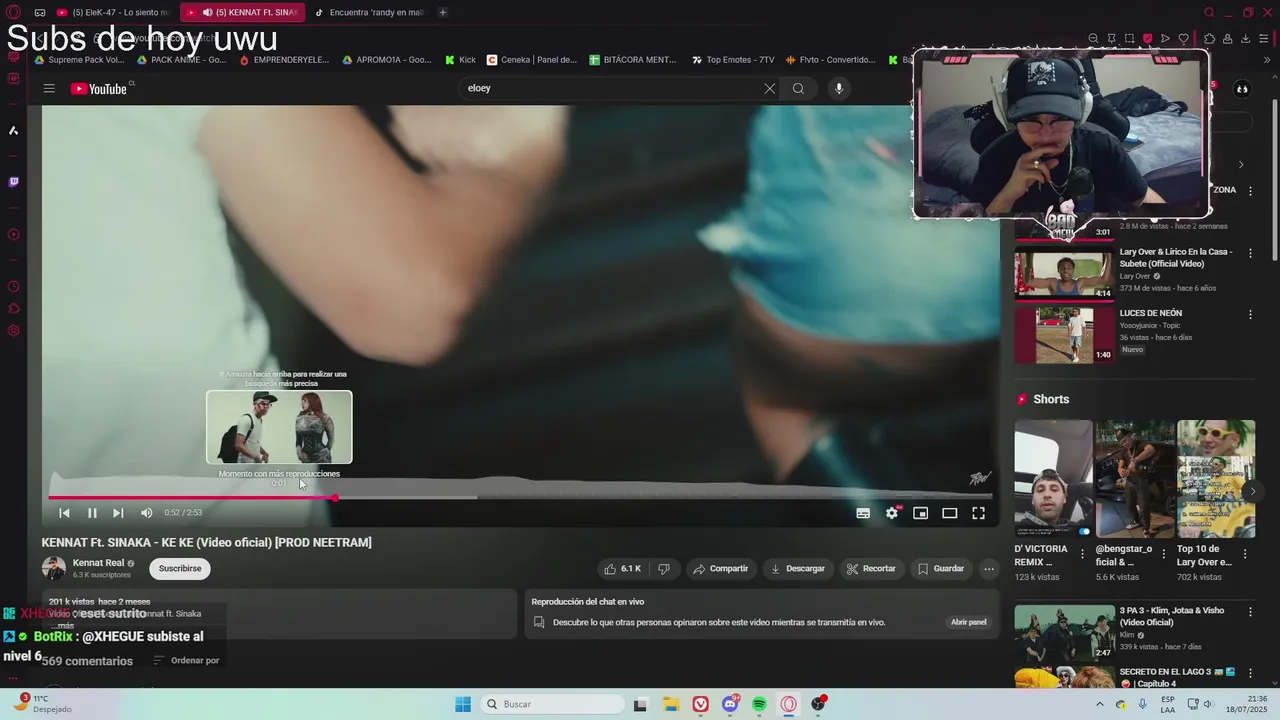The image size is (1280, 720).
Task: Open 3 PA 3 Klim video title
Action: click(1172, 616)
